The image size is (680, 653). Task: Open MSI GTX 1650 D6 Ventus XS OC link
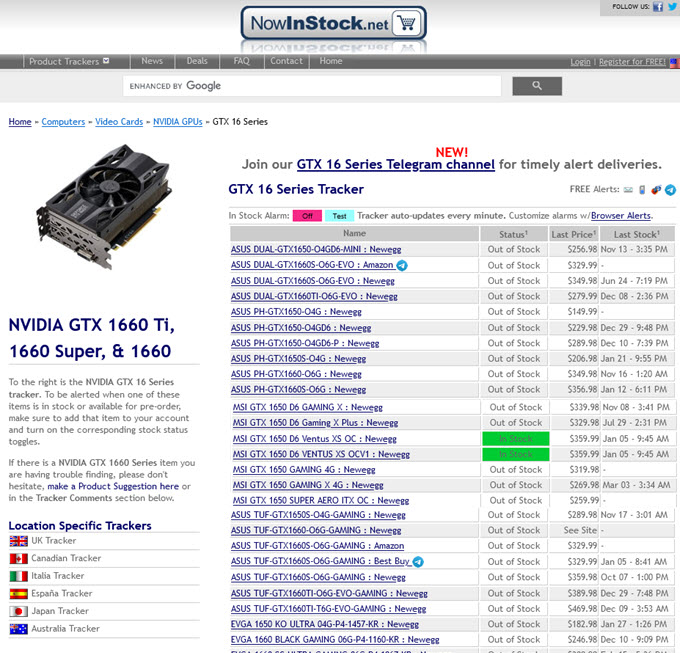click(x=314, y=439)
